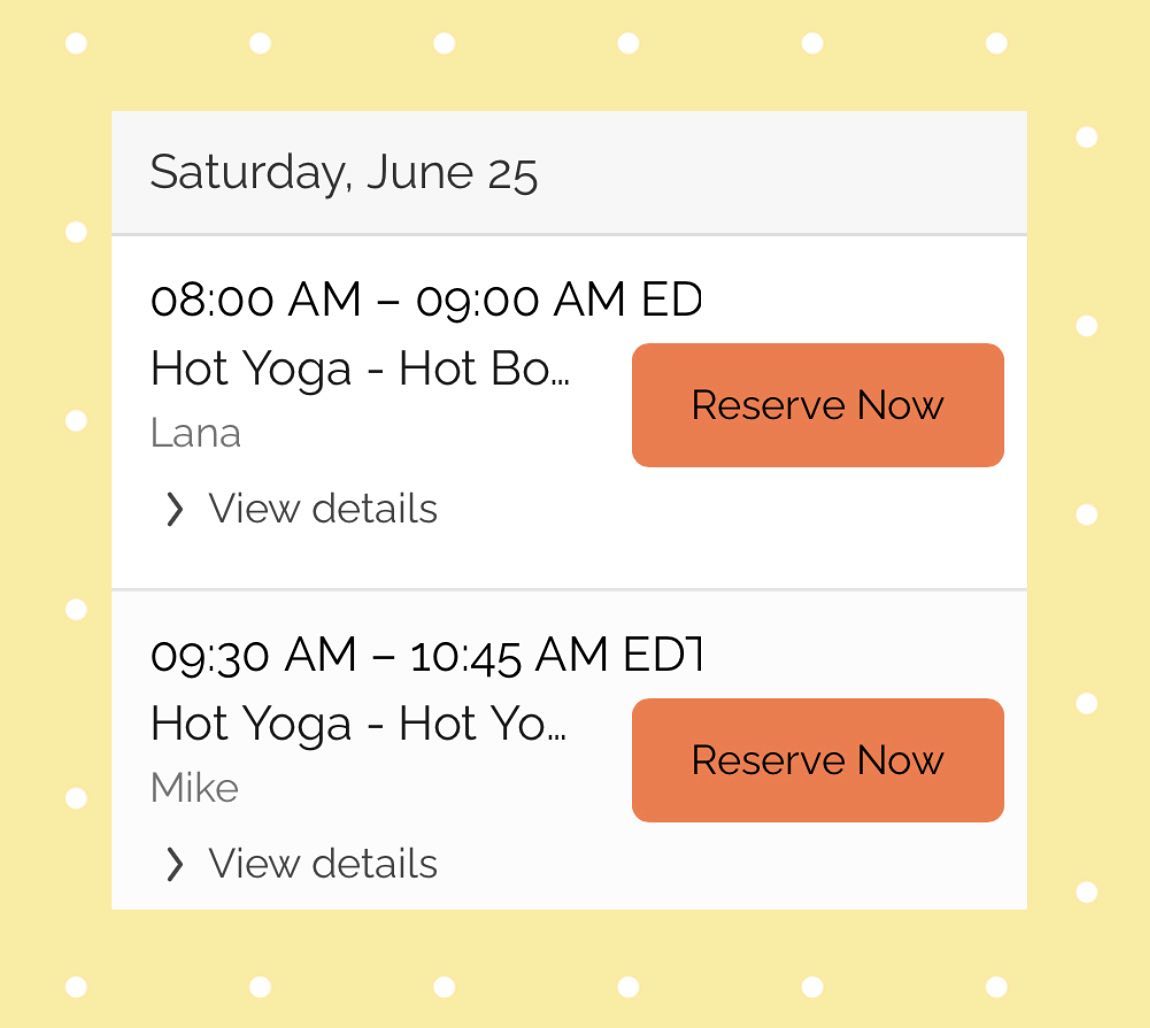Open 'View details' text under Mike
Image resolution: width=1150 pixels, height=1028 pixels.
click(322, 864)
